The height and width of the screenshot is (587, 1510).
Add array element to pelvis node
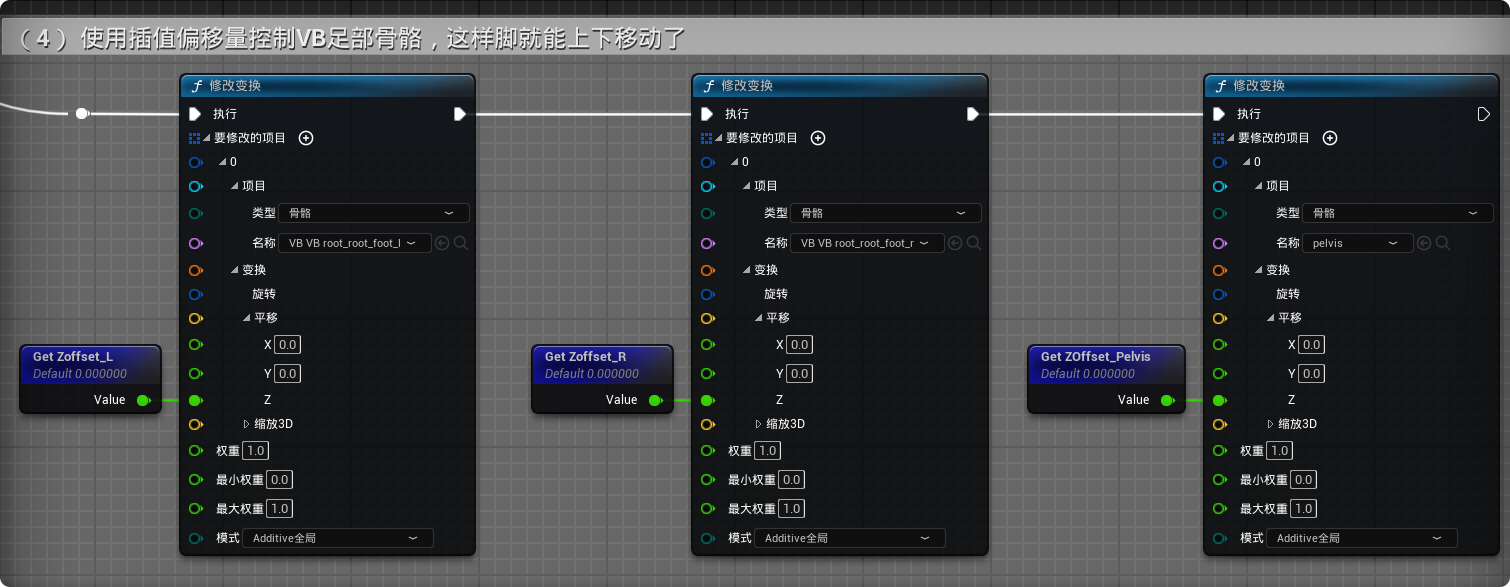1330,138
